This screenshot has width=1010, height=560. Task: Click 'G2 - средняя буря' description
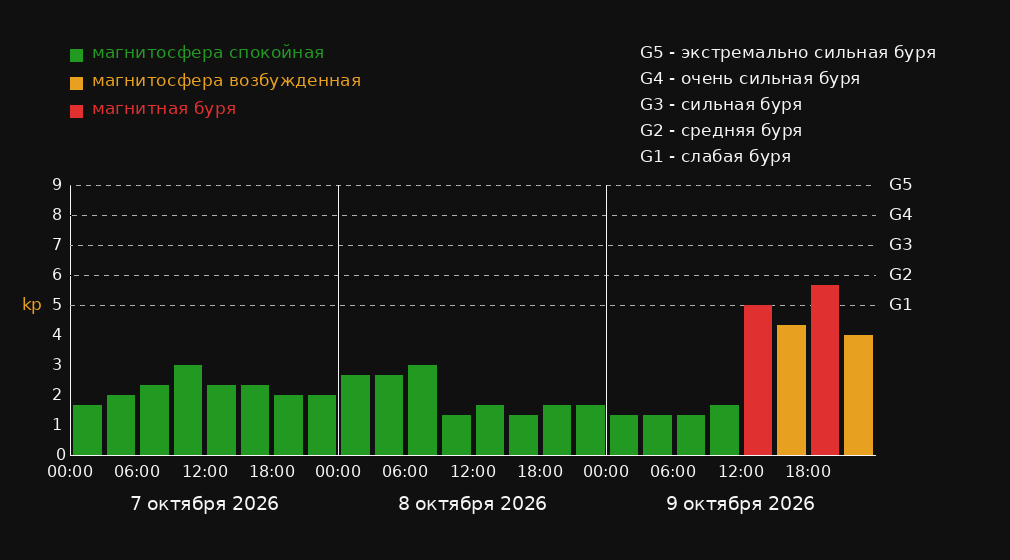pos(721,131)
